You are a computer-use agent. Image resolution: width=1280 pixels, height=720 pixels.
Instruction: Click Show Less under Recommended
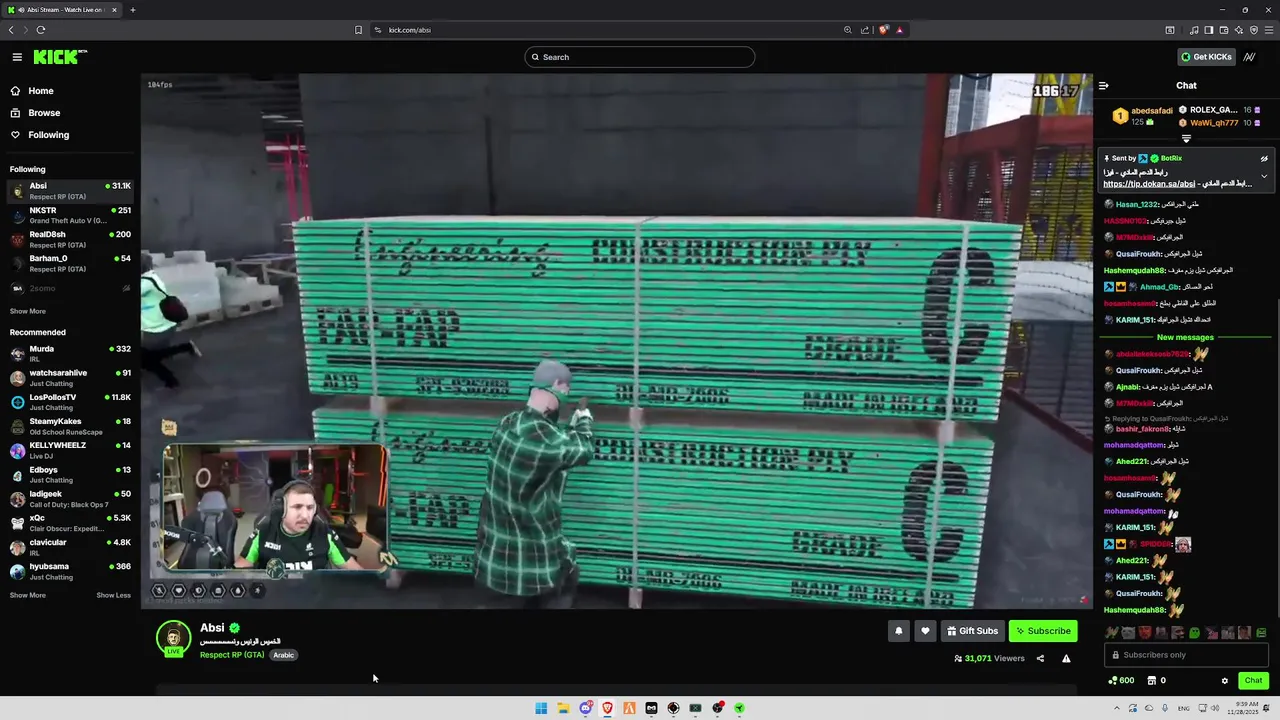113,595
